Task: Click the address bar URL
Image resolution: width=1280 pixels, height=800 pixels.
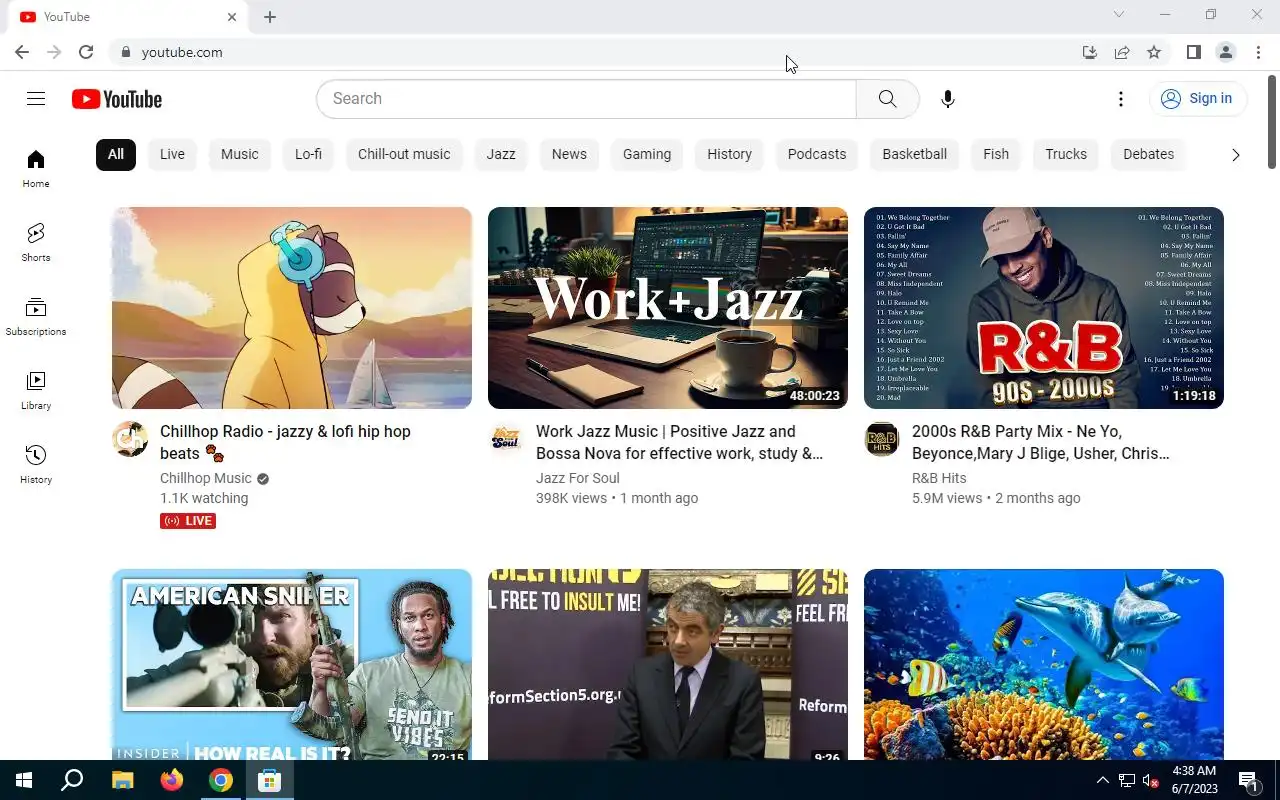Action: 182,52
